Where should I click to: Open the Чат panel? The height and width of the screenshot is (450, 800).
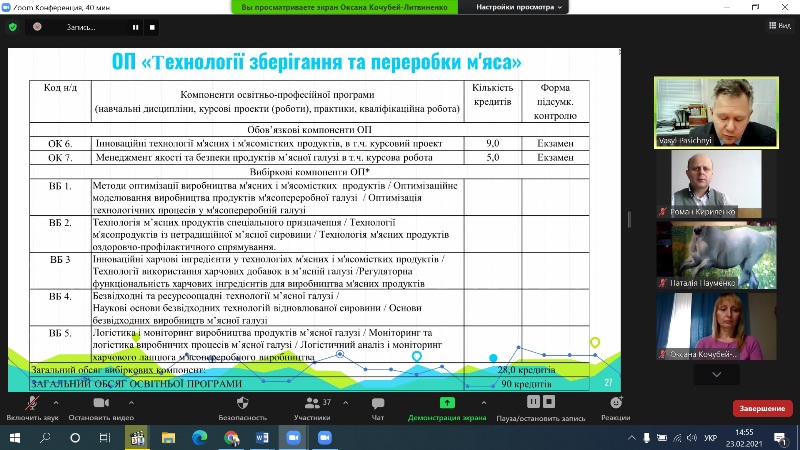[378, 408]
